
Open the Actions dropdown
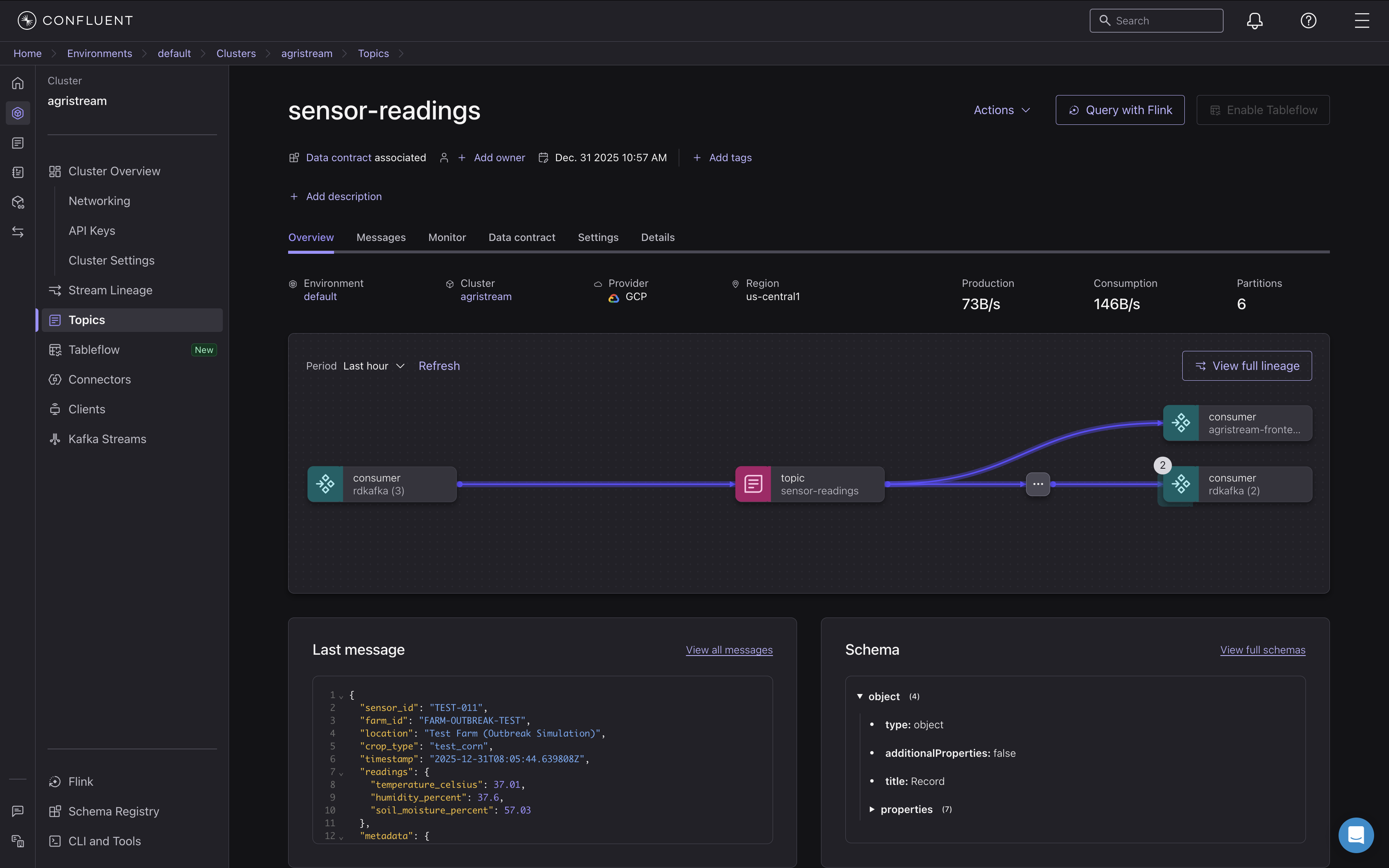tap(1002, 110)
